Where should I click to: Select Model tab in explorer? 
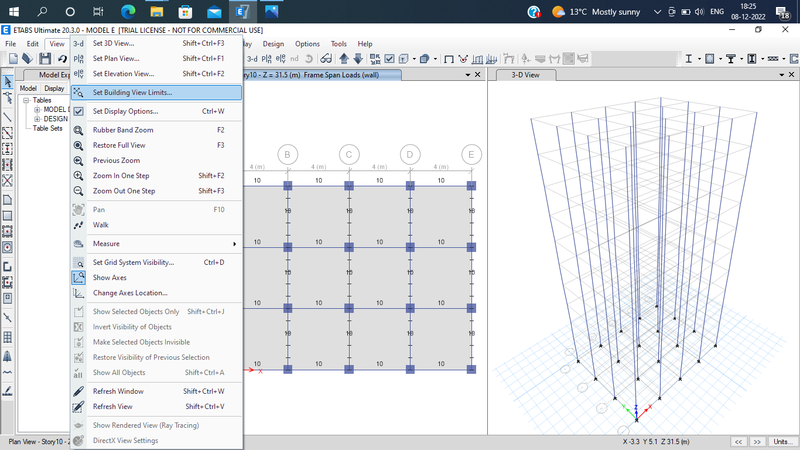(28, 88)
